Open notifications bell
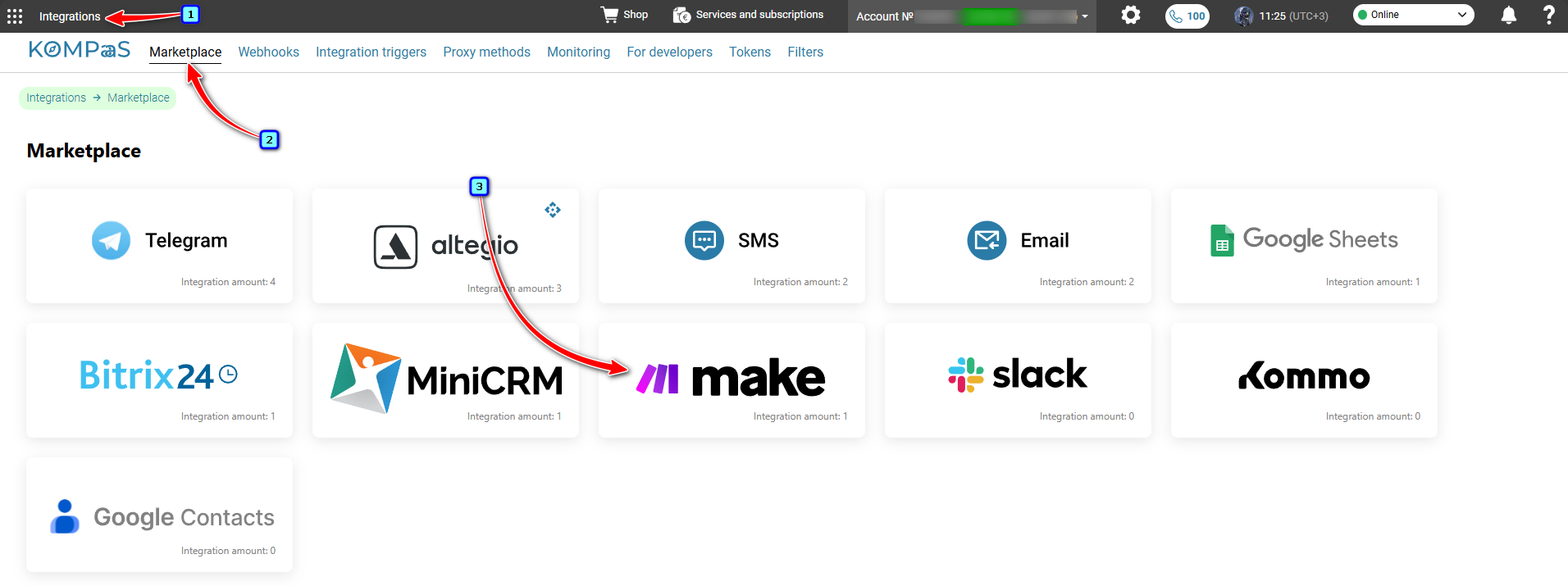 pyautogui.click(x=1508, y=15)
